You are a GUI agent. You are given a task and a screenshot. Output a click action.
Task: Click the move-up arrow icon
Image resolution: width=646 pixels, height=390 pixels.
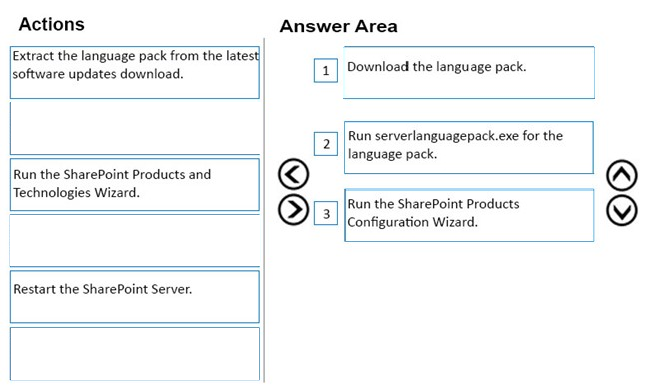coord(622,175)
